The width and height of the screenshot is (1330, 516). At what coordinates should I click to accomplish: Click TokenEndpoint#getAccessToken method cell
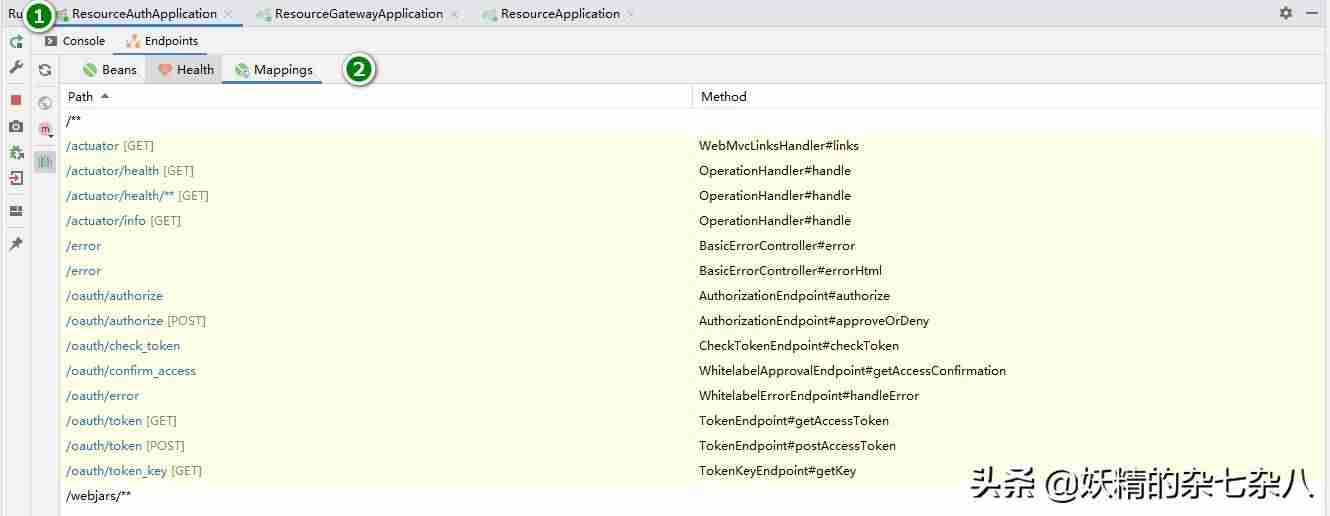[x=794, y=421]
